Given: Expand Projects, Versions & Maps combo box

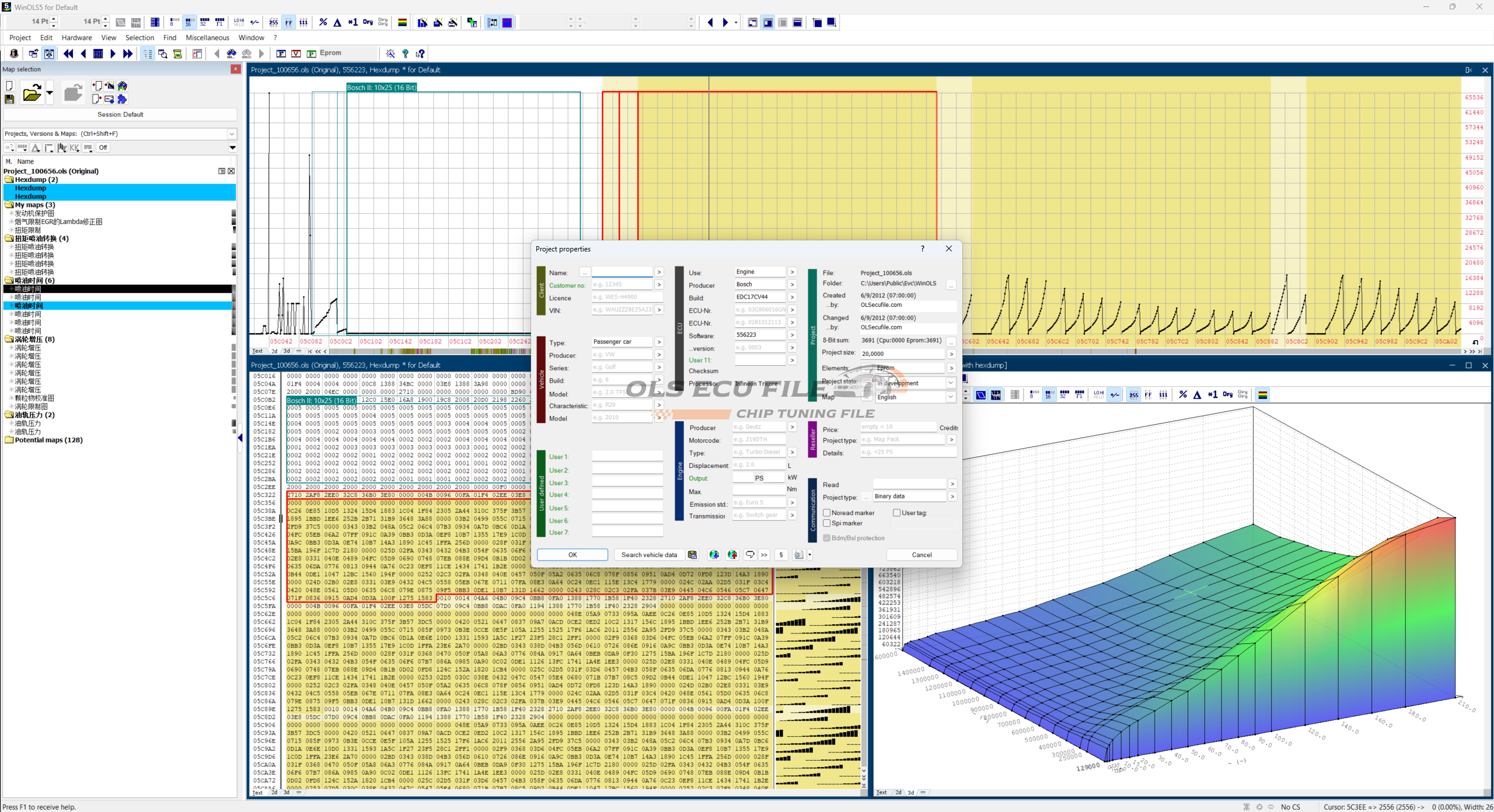Looking at the screenshot, I should coord(232,134).
